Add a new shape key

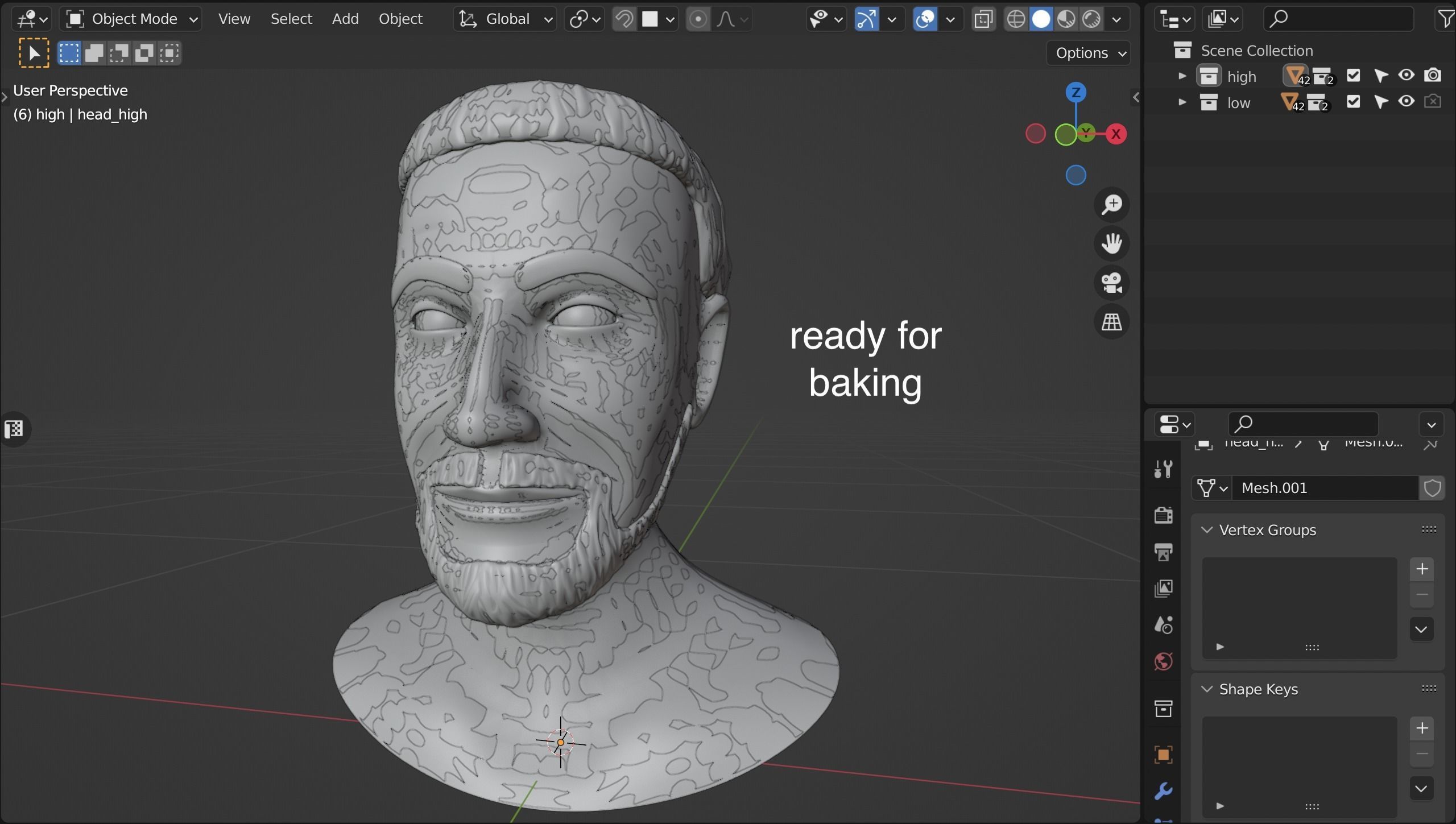[1422, 728]
